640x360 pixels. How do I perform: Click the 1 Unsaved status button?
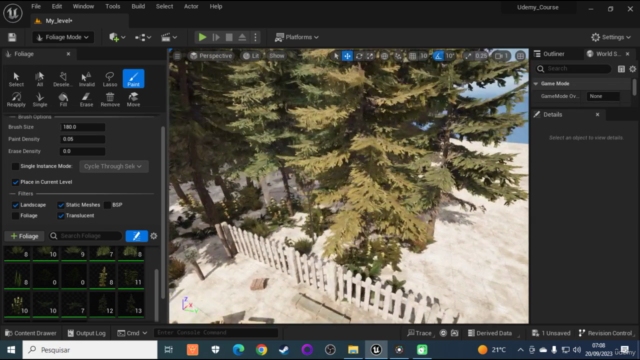click(x=551, y=333)
